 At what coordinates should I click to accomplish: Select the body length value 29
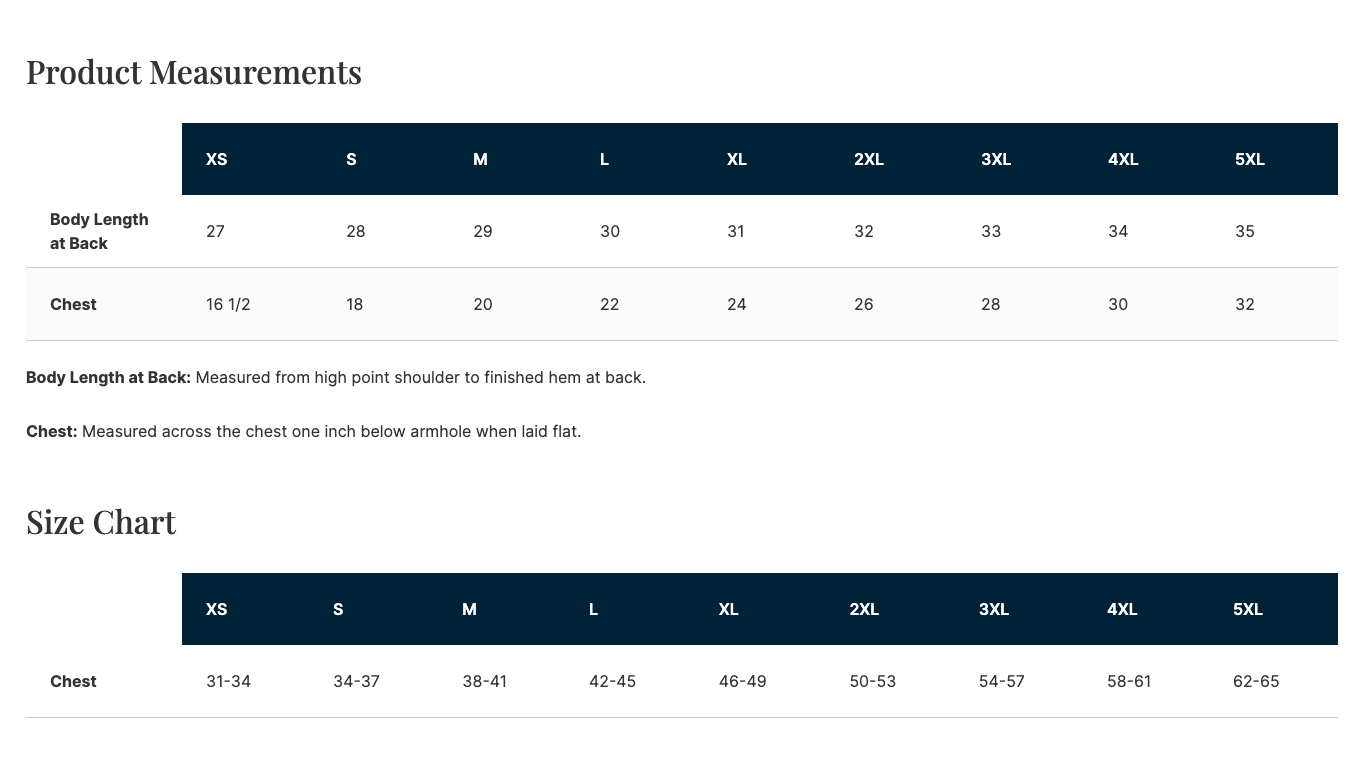(483, 231)
